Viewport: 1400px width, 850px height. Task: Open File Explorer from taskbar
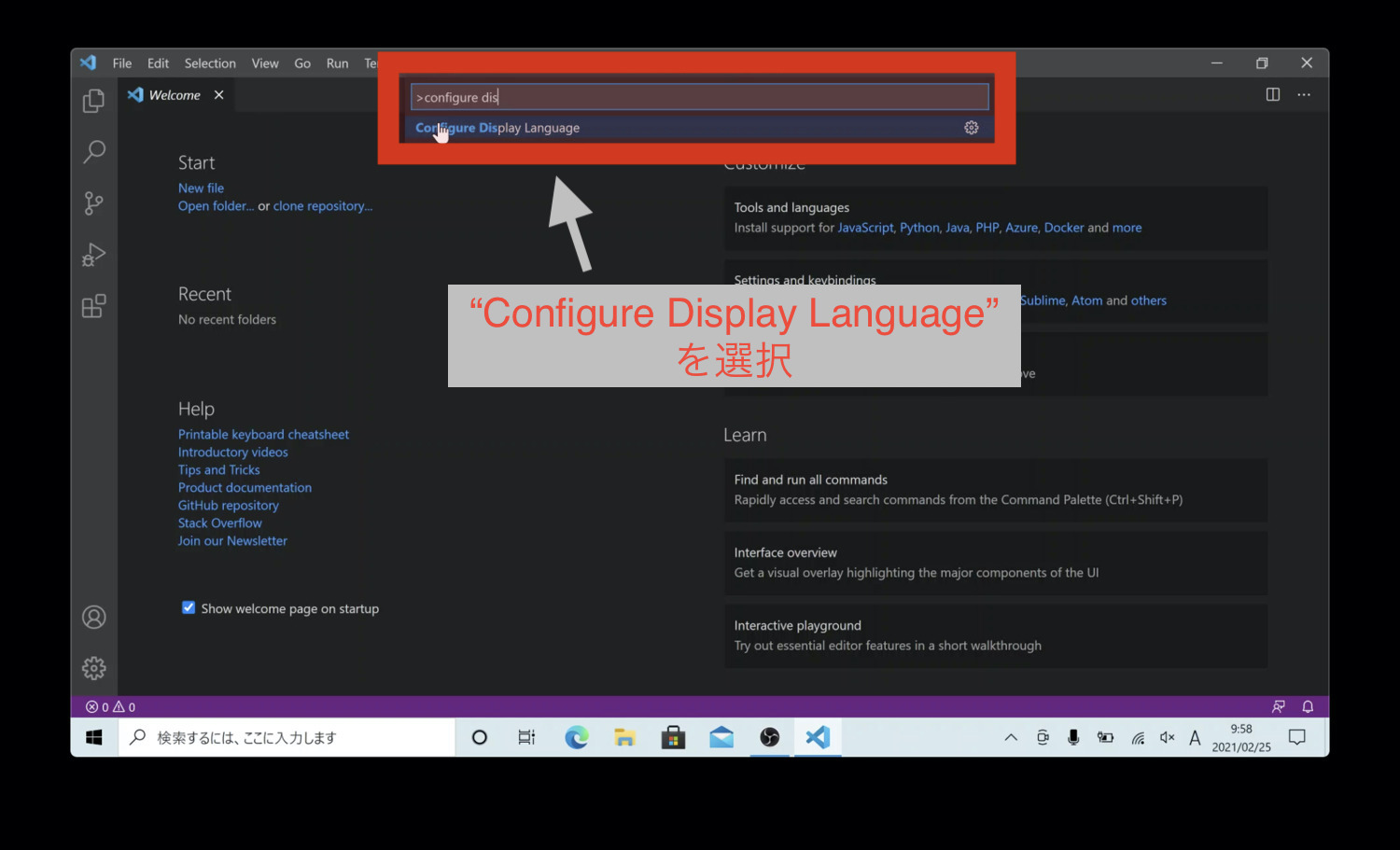tap(624, 737)
